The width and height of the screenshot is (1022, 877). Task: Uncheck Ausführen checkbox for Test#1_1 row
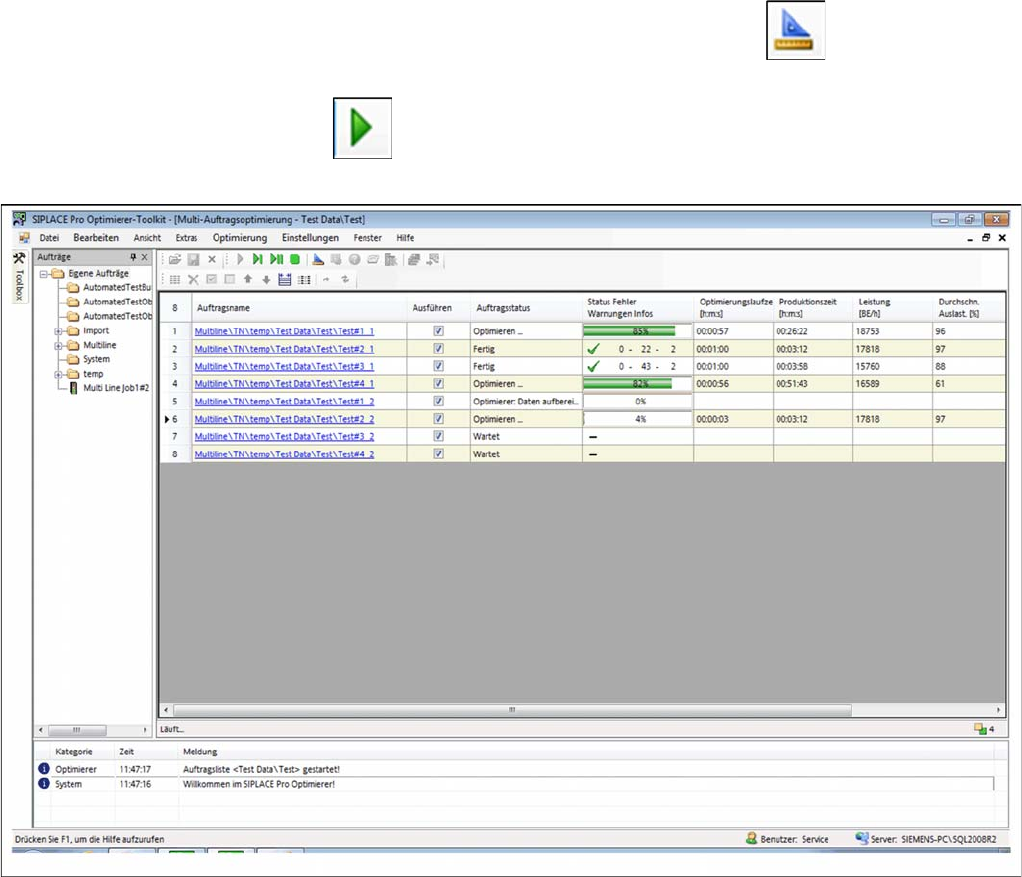pyautogui.click(x=438, y=330)
